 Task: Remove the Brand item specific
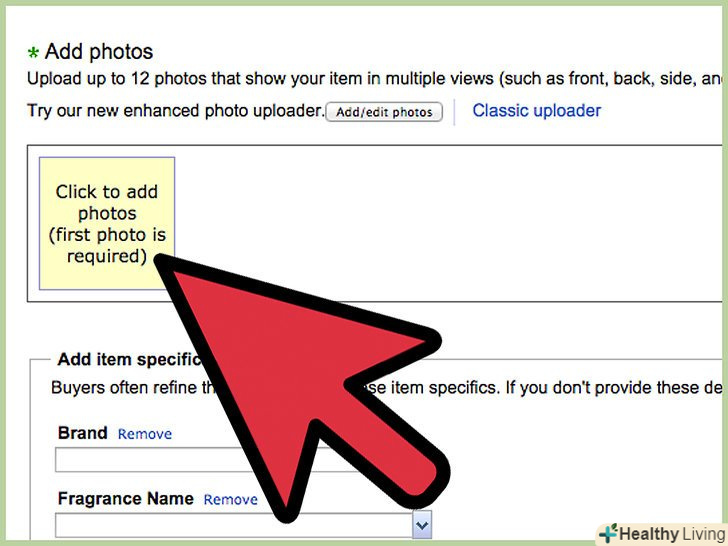[x=144, y=434]
